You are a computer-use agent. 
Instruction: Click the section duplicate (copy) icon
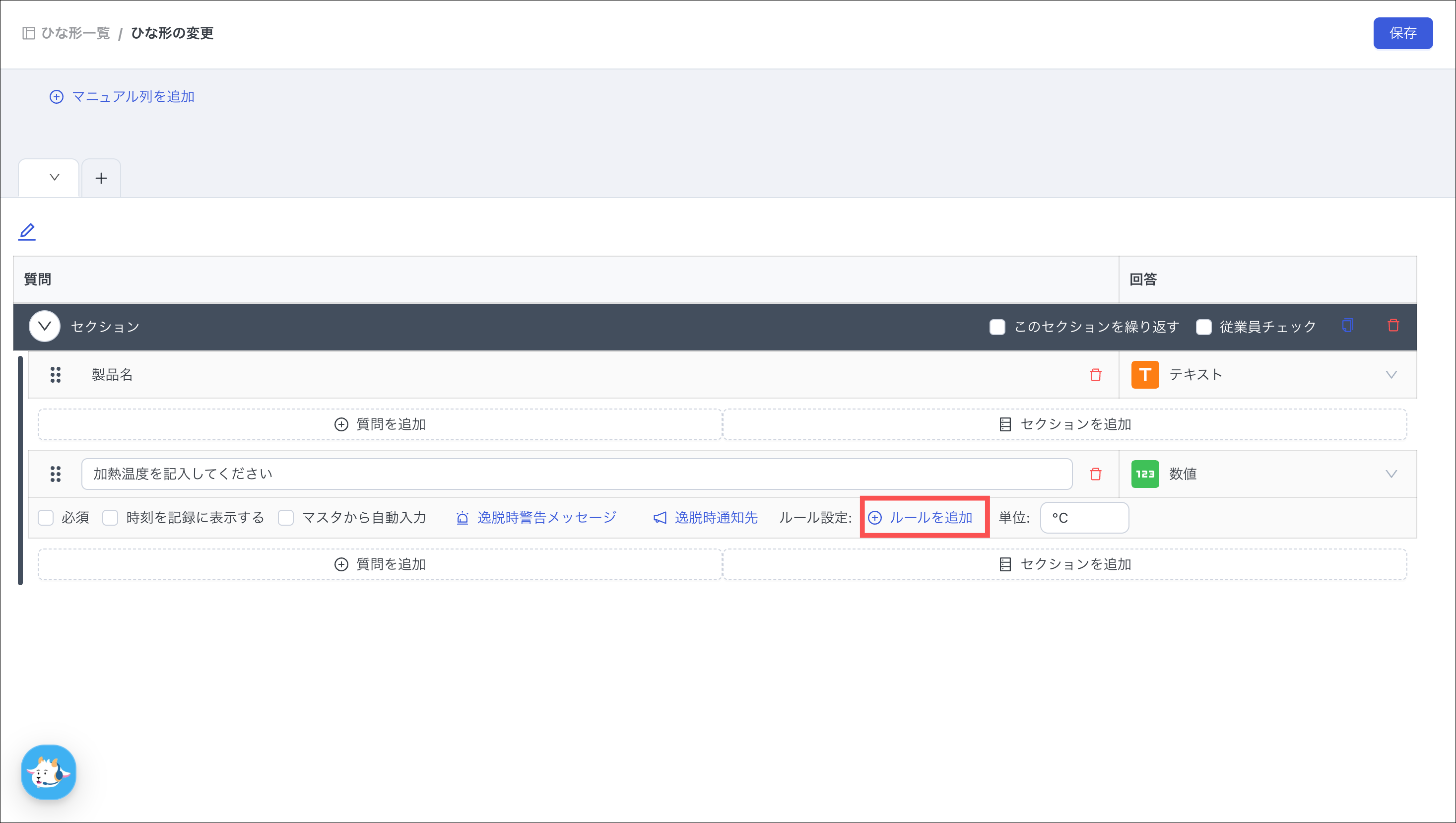tap(1347, 326)
